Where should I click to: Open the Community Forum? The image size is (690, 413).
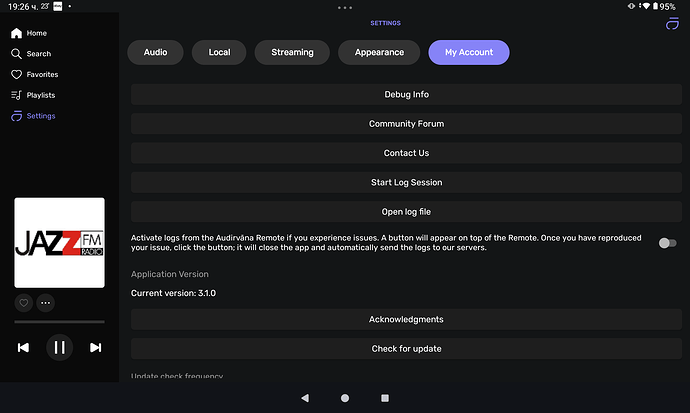pyautogui.click(x=406, y=124)
